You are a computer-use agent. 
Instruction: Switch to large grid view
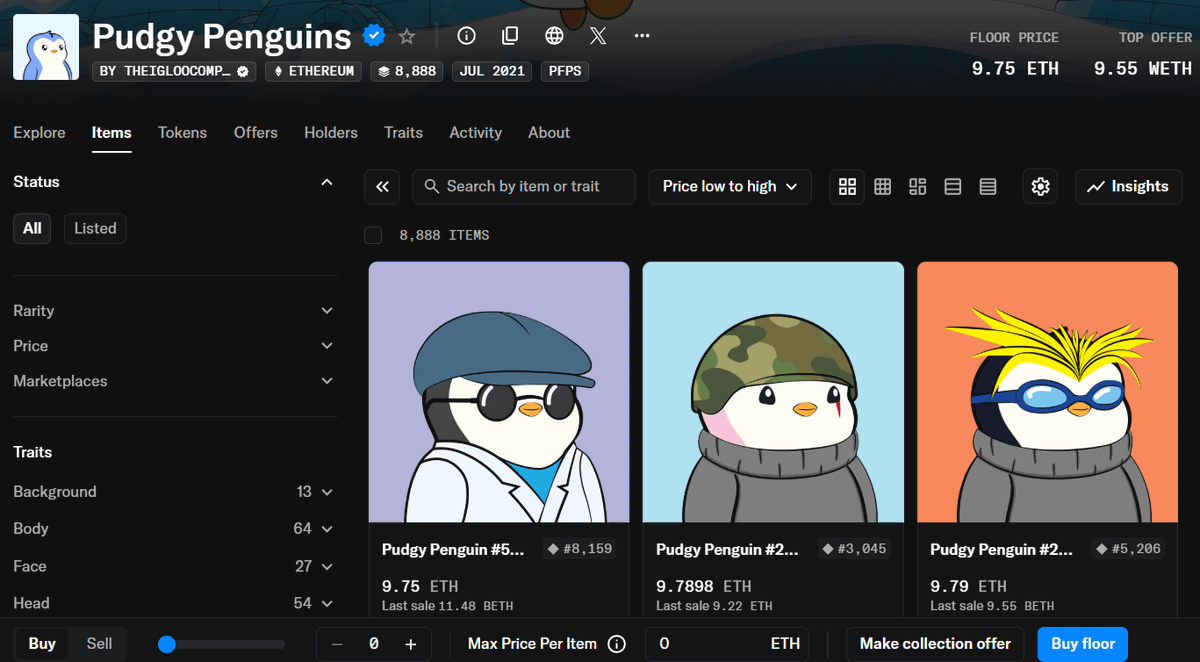[848, 186]
